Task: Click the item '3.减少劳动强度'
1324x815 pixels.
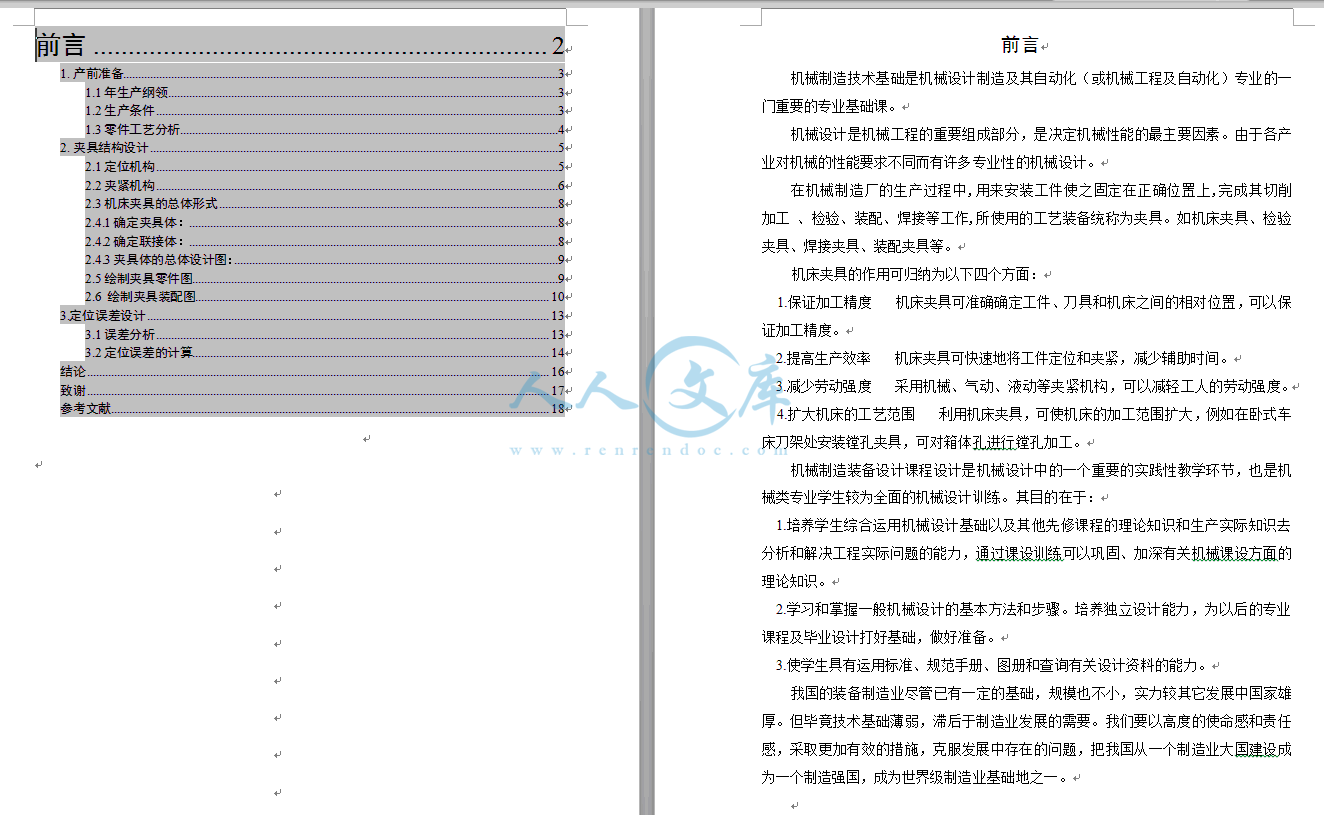Action: pyautogui.click(x=1034, y=386)
